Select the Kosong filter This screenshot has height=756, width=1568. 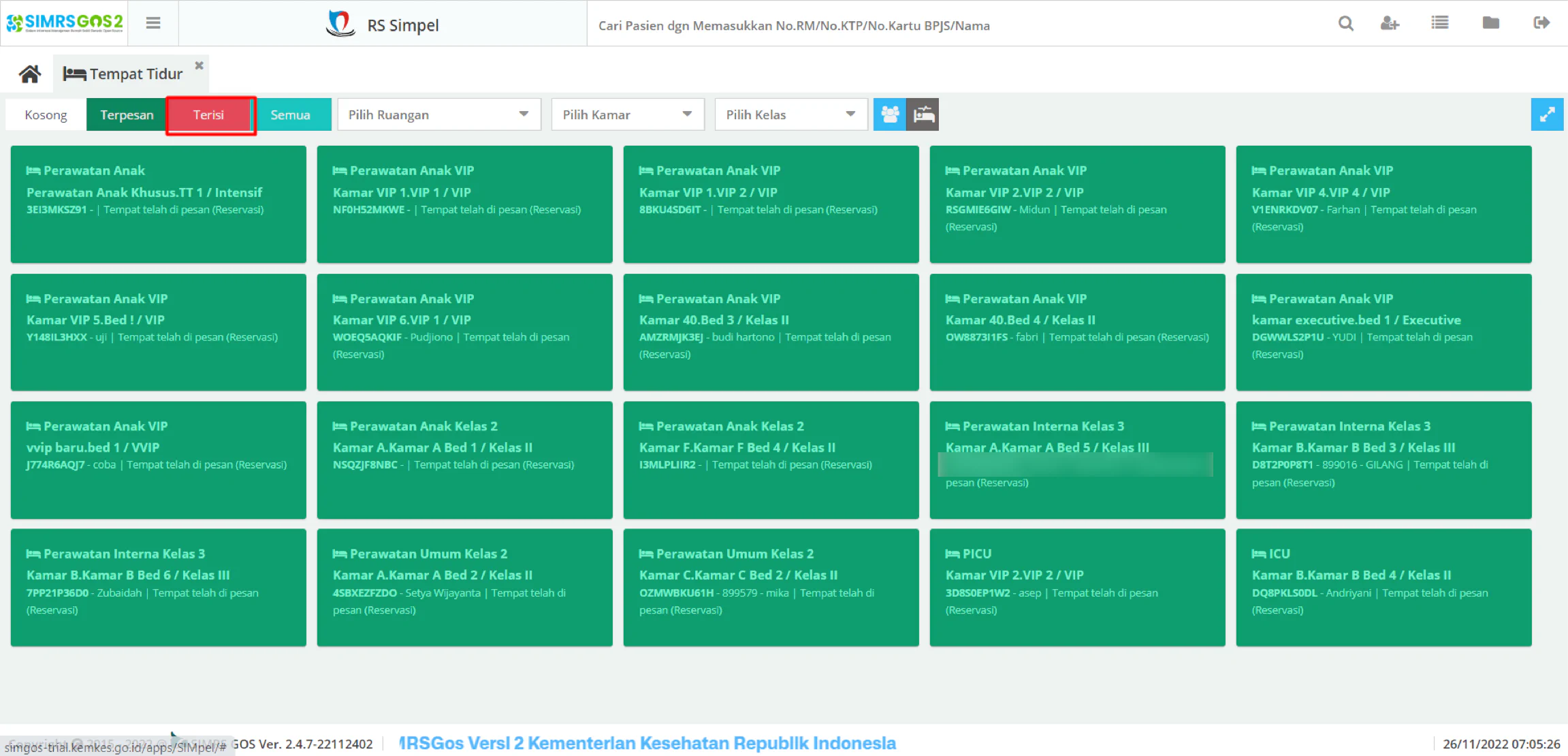[x=46, y=115]
